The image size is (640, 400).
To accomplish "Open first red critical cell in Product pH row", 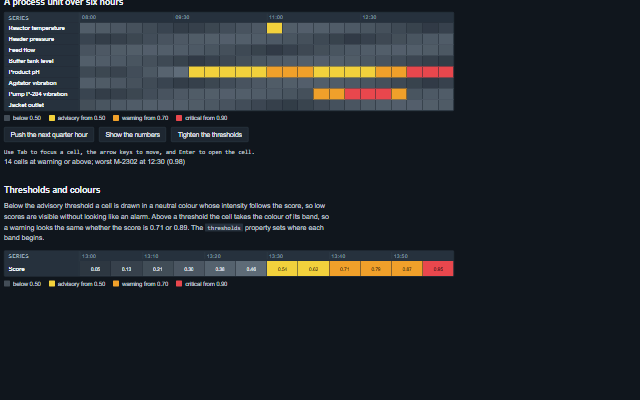I will (x=414, y=72).
